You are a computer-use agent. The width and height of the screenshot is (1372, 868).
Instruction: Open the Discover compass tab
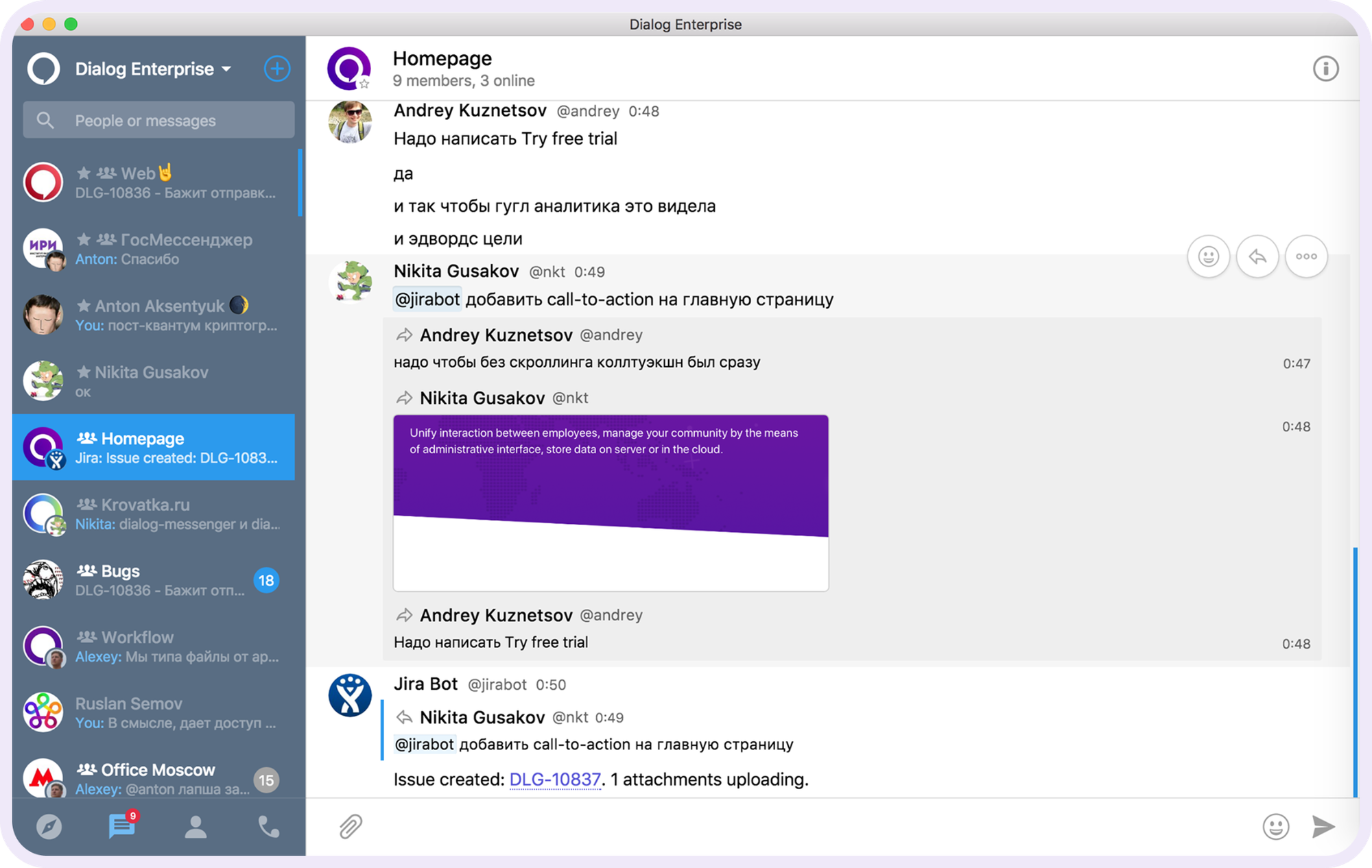tap(49, 827)
